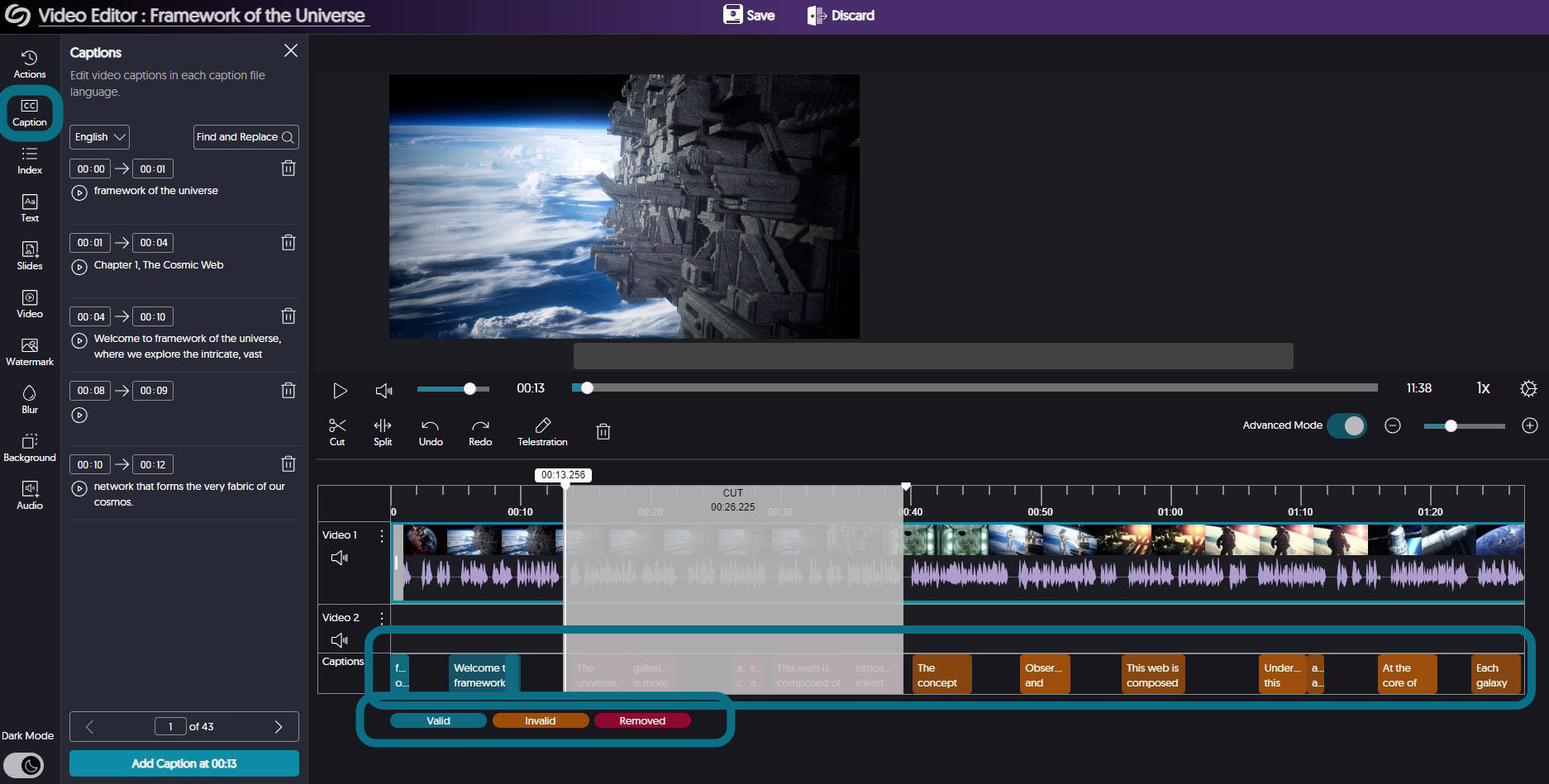Mute Video 1 track audio
The width and height of the screenshot is (1549, 784).
pos(339,558)
